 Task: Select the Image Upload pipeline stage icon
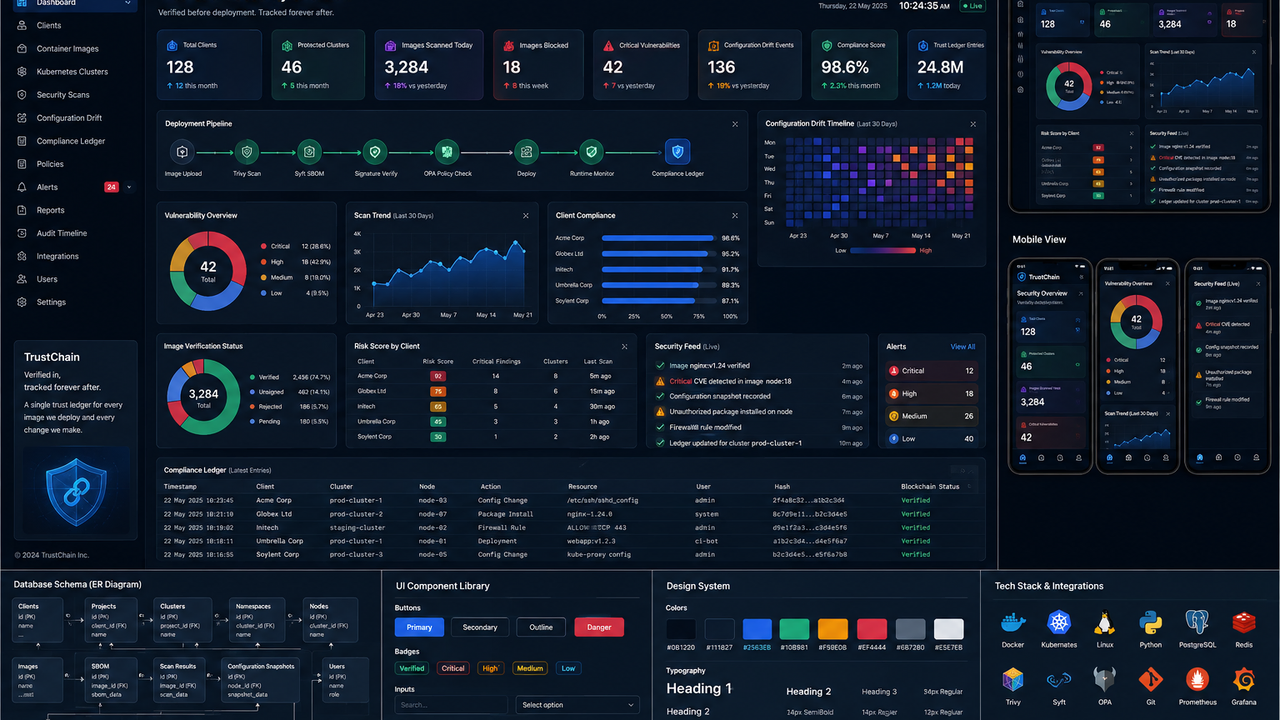(182, 152)
